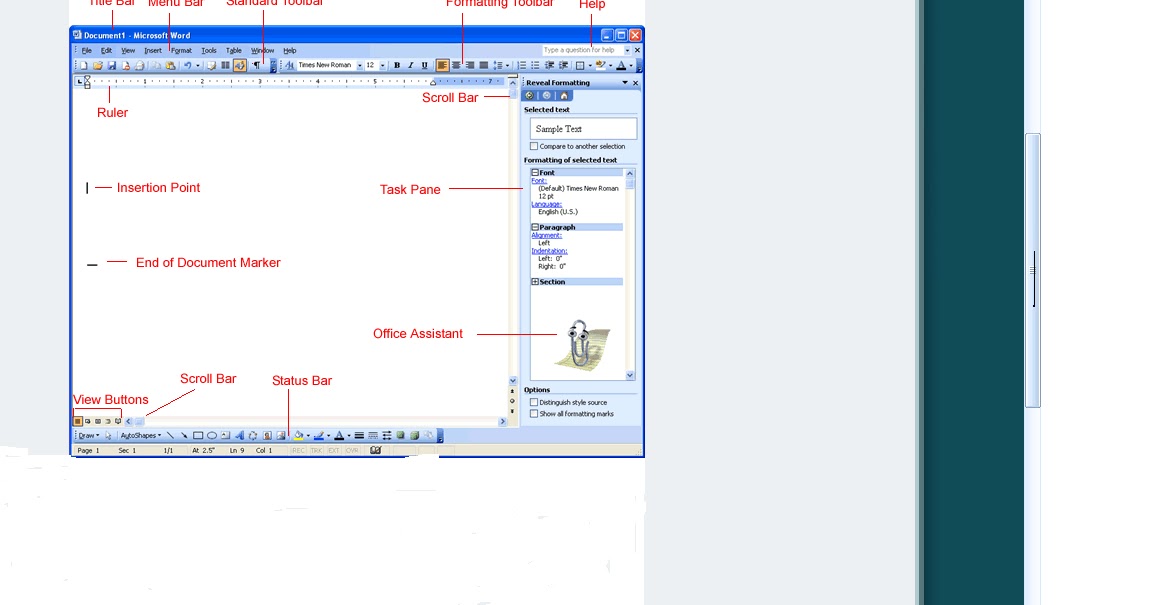This screenshot has width=1152, height=605.
Task: Open the AutoShapes dropdown
Action: tap(140, 435)
